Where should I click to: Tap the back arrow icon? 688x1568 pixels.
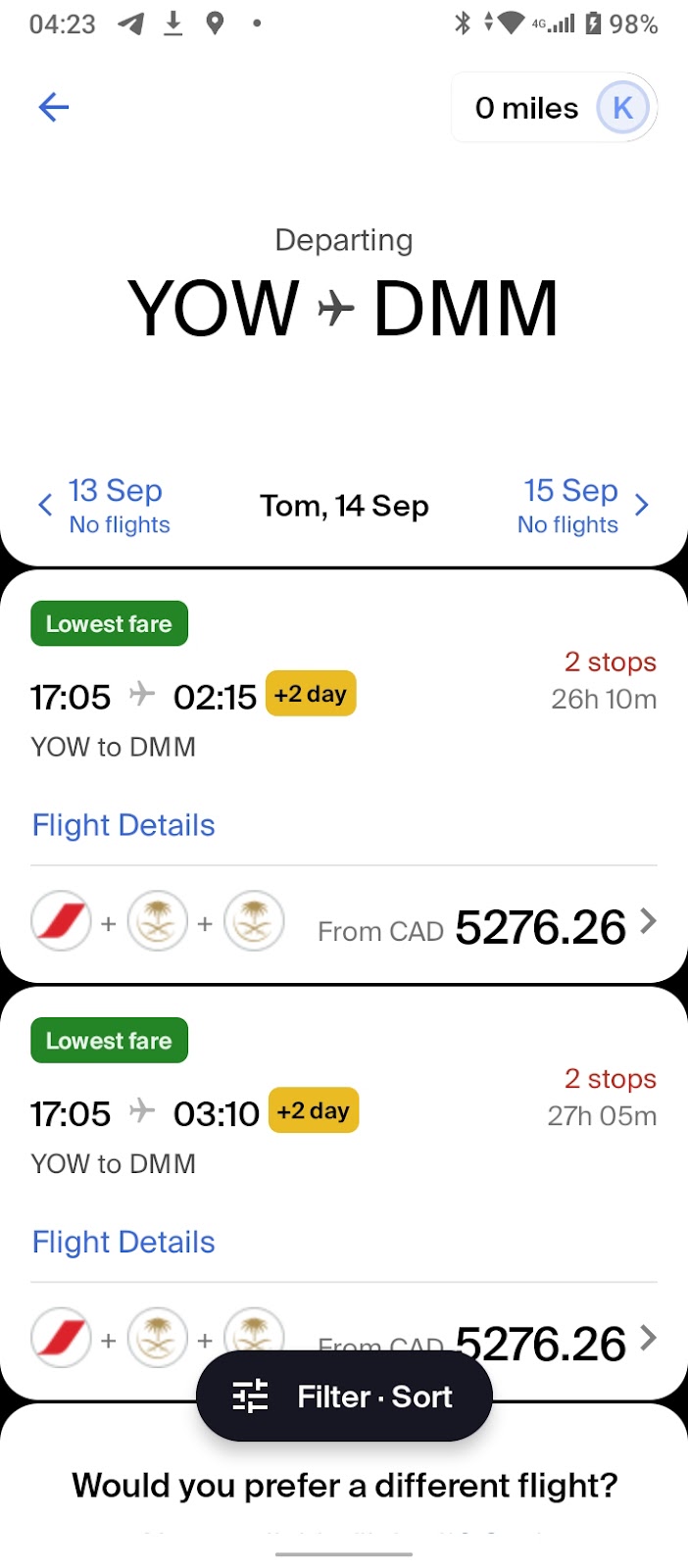pyautogui.click(x=53, y=107)
